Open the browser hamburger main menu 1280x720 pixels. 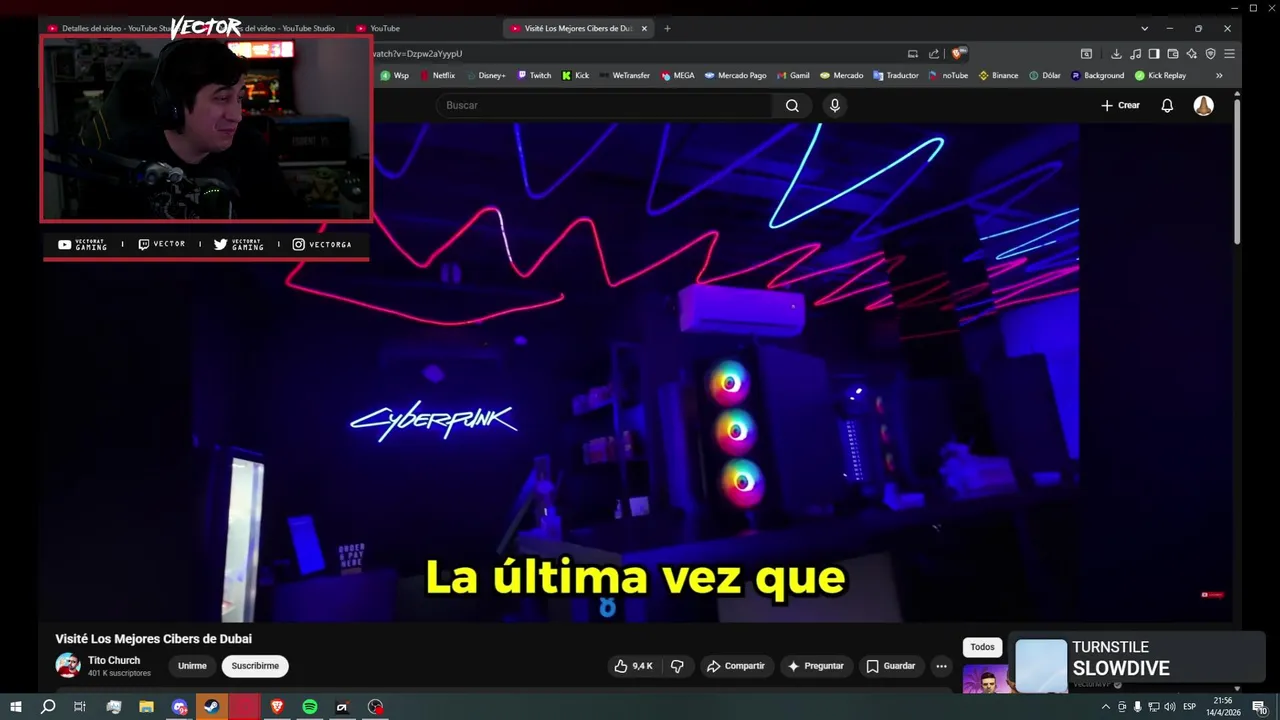tap(1229, 53)
